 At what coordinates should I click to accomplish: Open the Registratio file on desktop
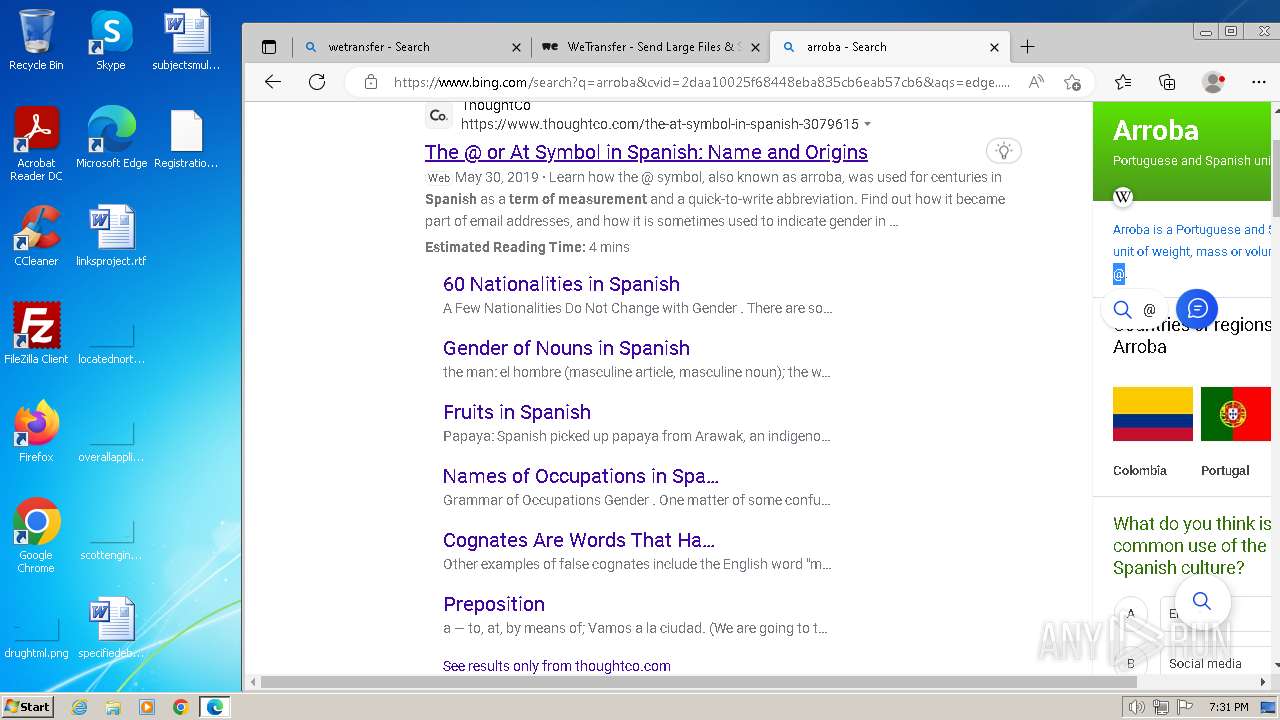(x=186, y=138)
